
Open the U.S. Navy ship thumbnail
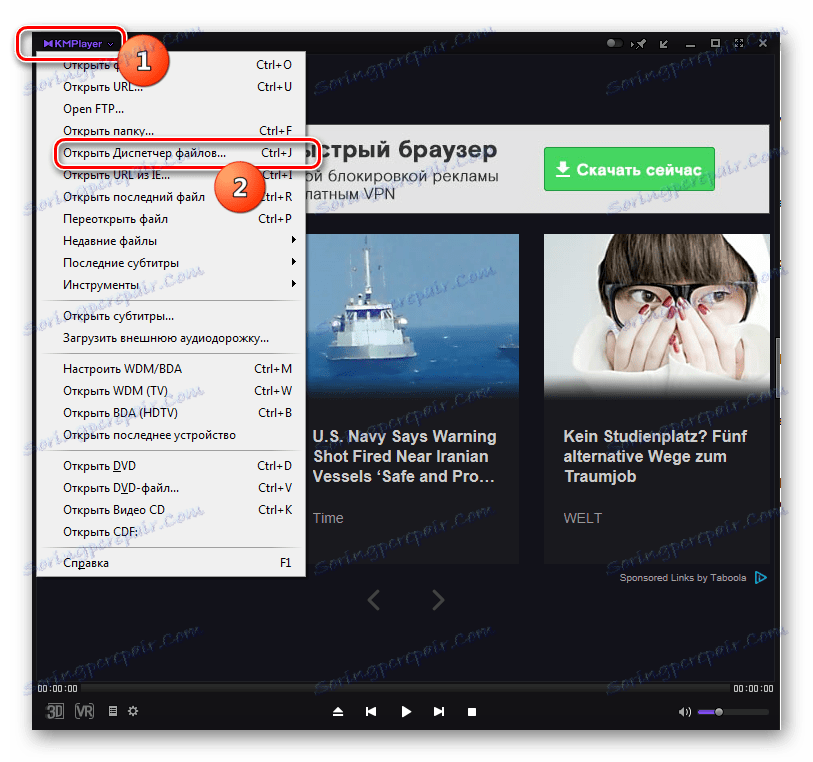pos(413,315)
